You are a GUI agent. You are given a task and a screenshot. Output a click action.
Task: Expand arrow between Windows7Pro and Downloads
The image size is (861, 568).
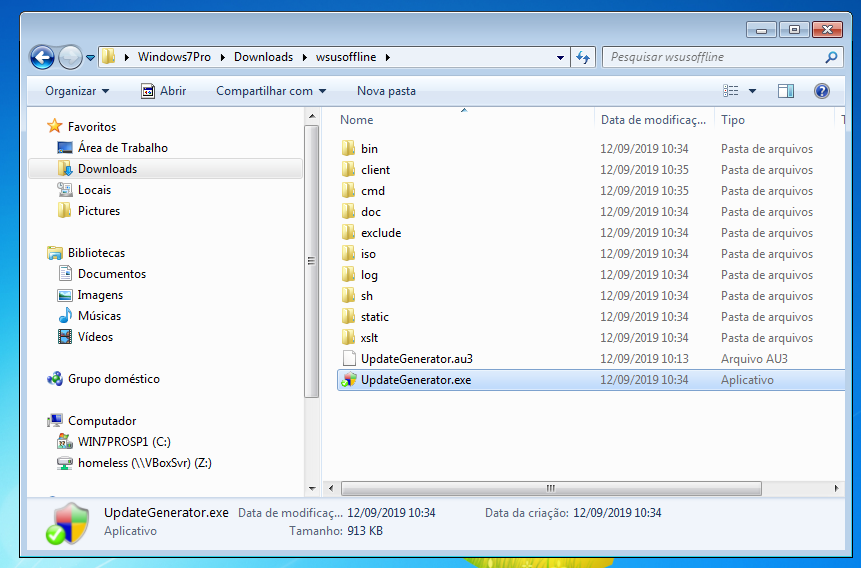click(223, 57)
